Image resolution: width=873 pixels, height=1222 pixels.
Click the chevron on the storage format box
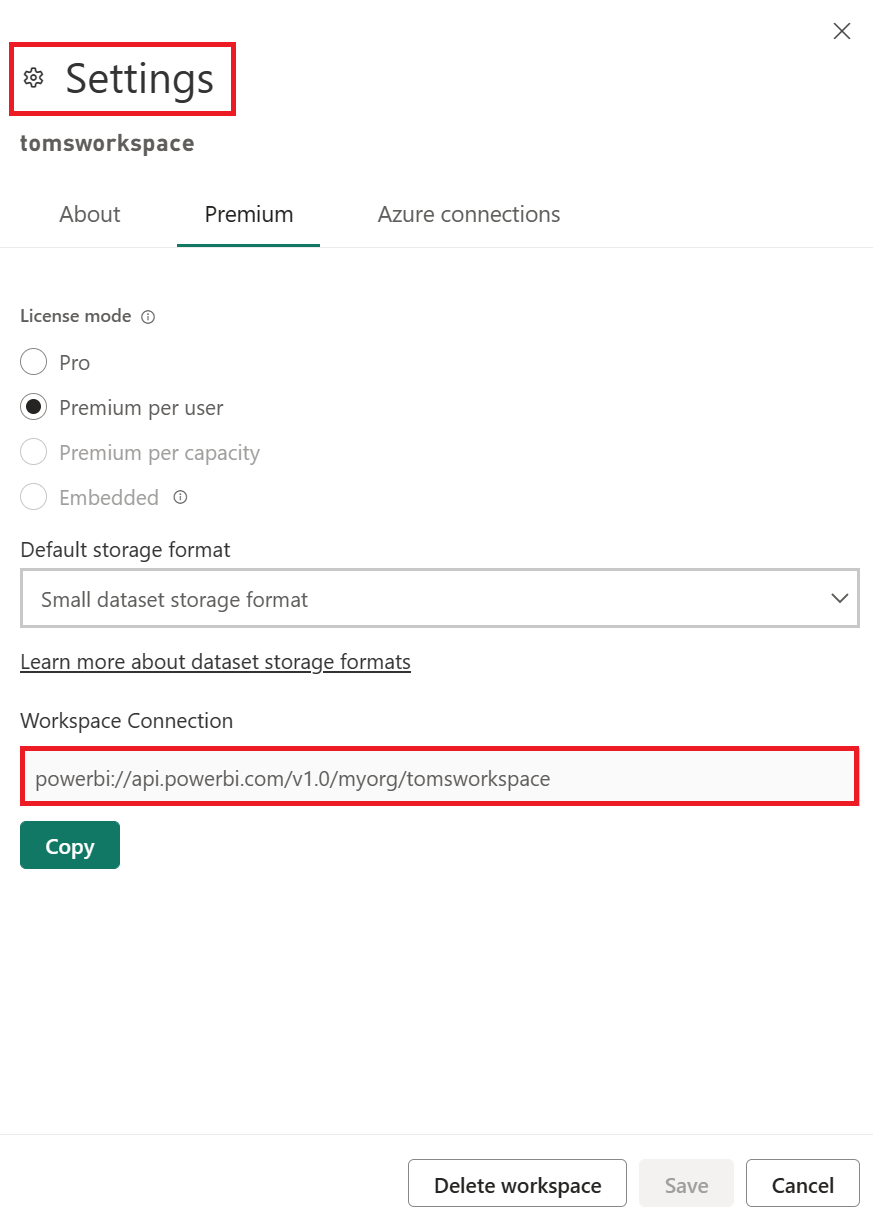pos(840,598)
